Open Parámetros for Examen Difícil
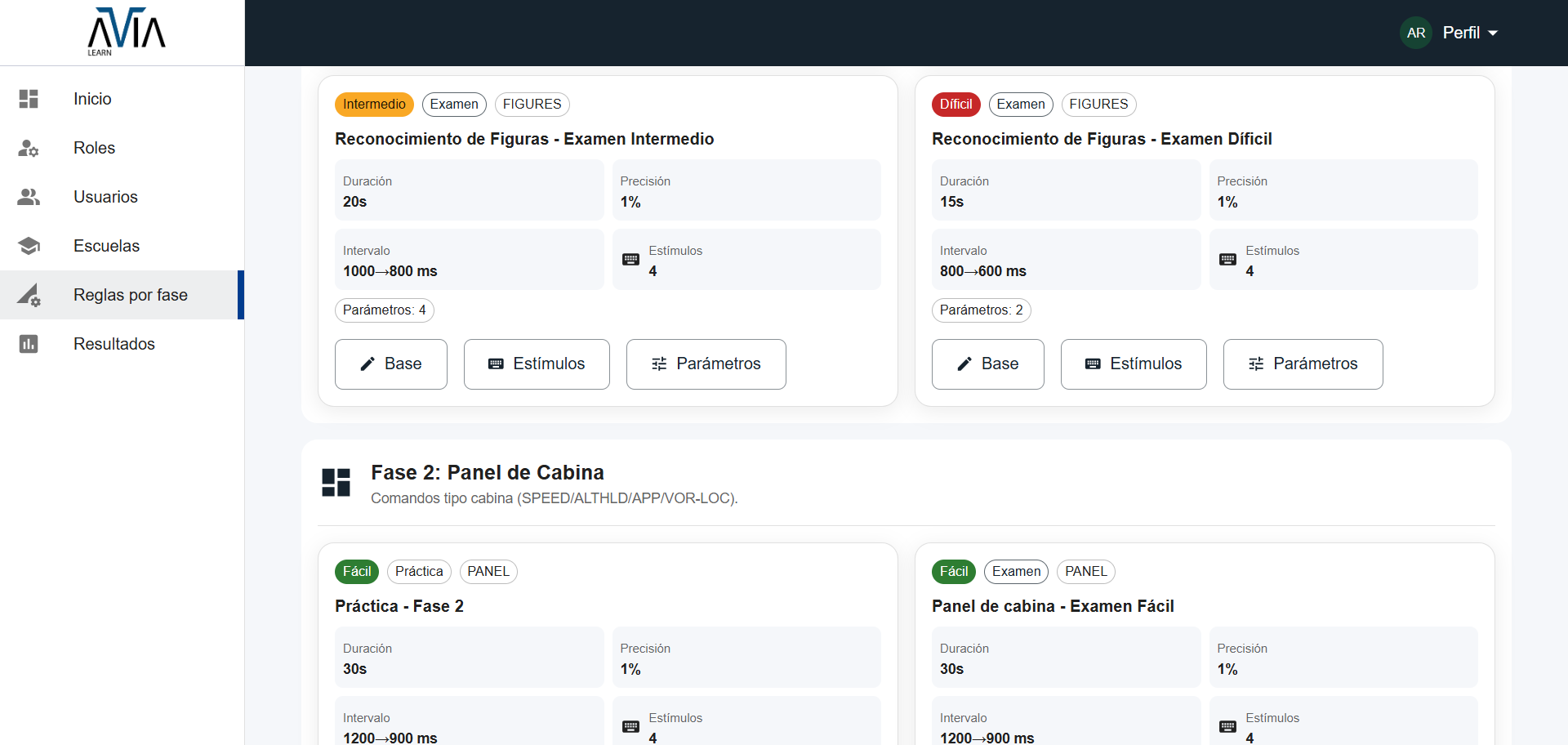 tap(1303, 364)
